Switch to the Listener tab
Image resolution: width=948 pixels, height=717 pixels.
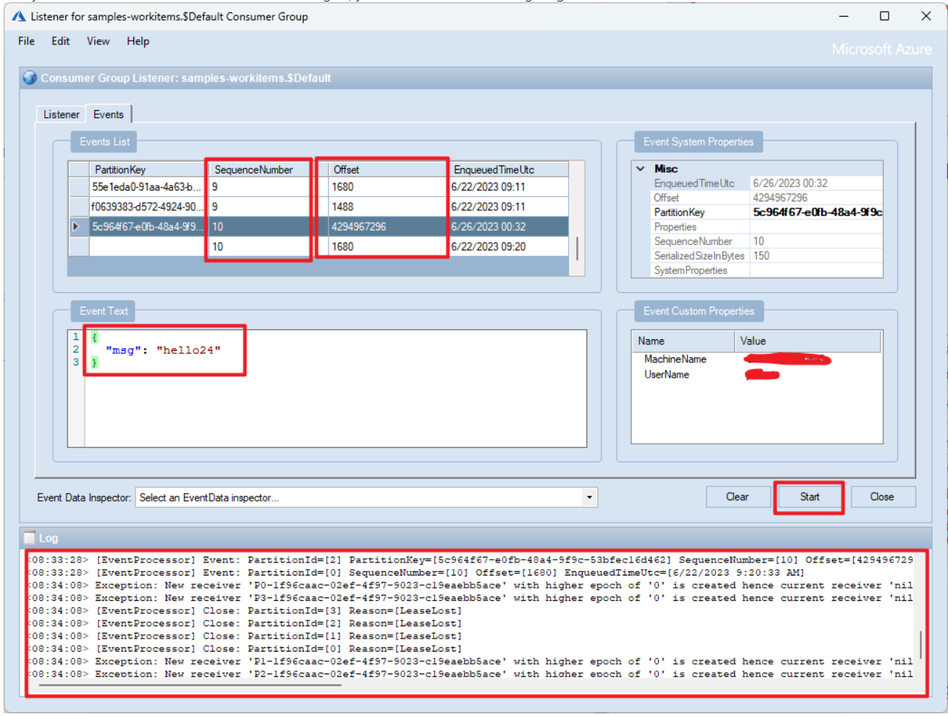pos(61,114)
